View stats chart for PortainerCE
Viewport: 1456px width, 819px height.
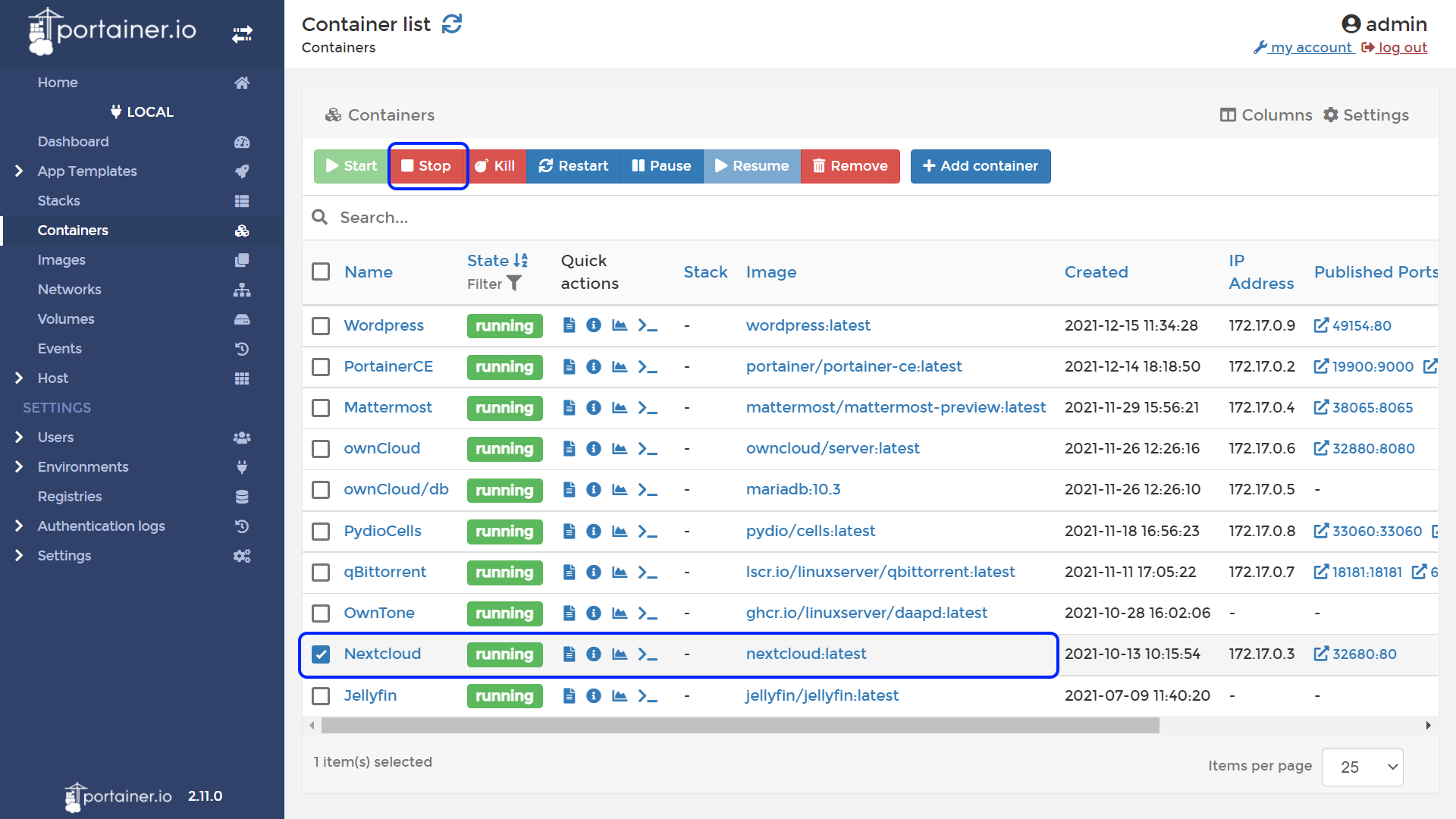[x=620, y=366]
